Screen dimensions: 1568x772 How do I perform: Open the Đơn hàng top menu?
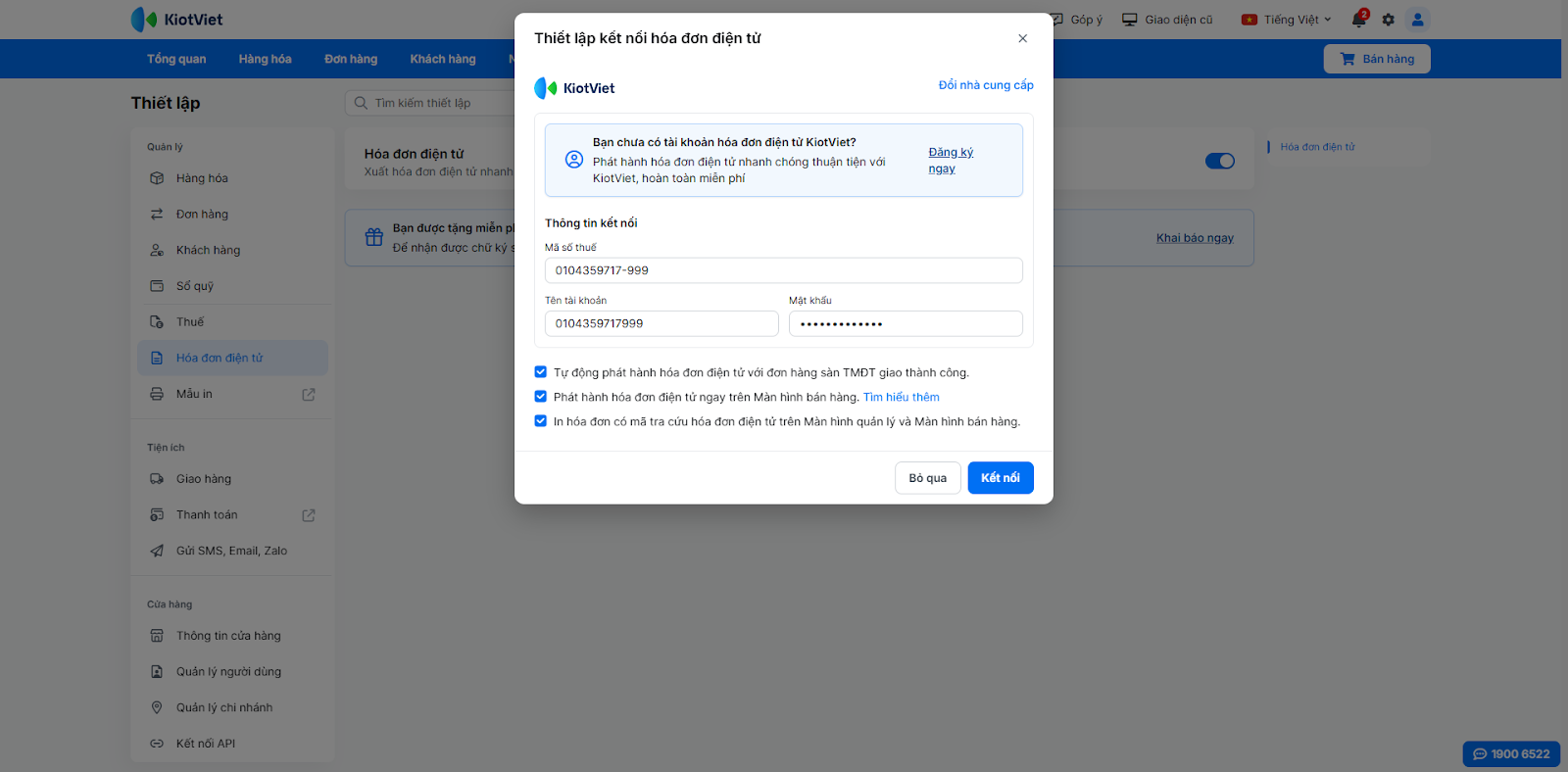(x=351, y=59)
